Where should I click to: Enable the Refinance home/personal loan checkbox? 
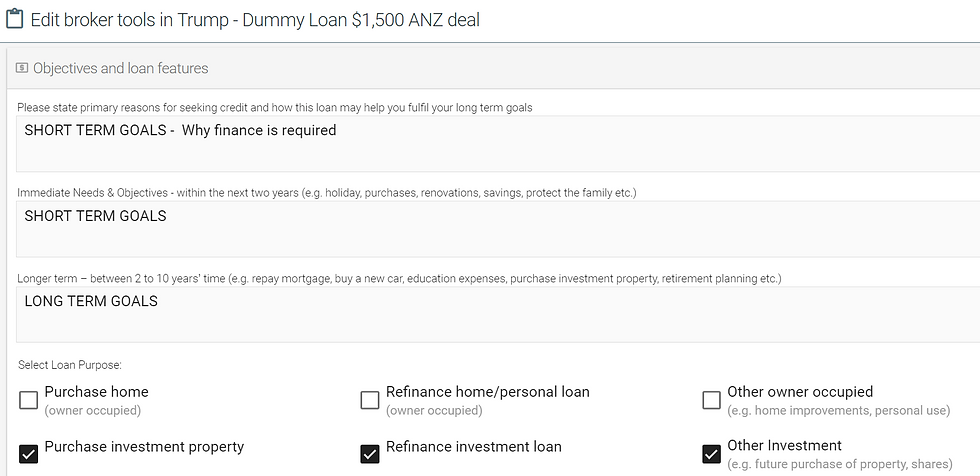[x=370, y=400]
